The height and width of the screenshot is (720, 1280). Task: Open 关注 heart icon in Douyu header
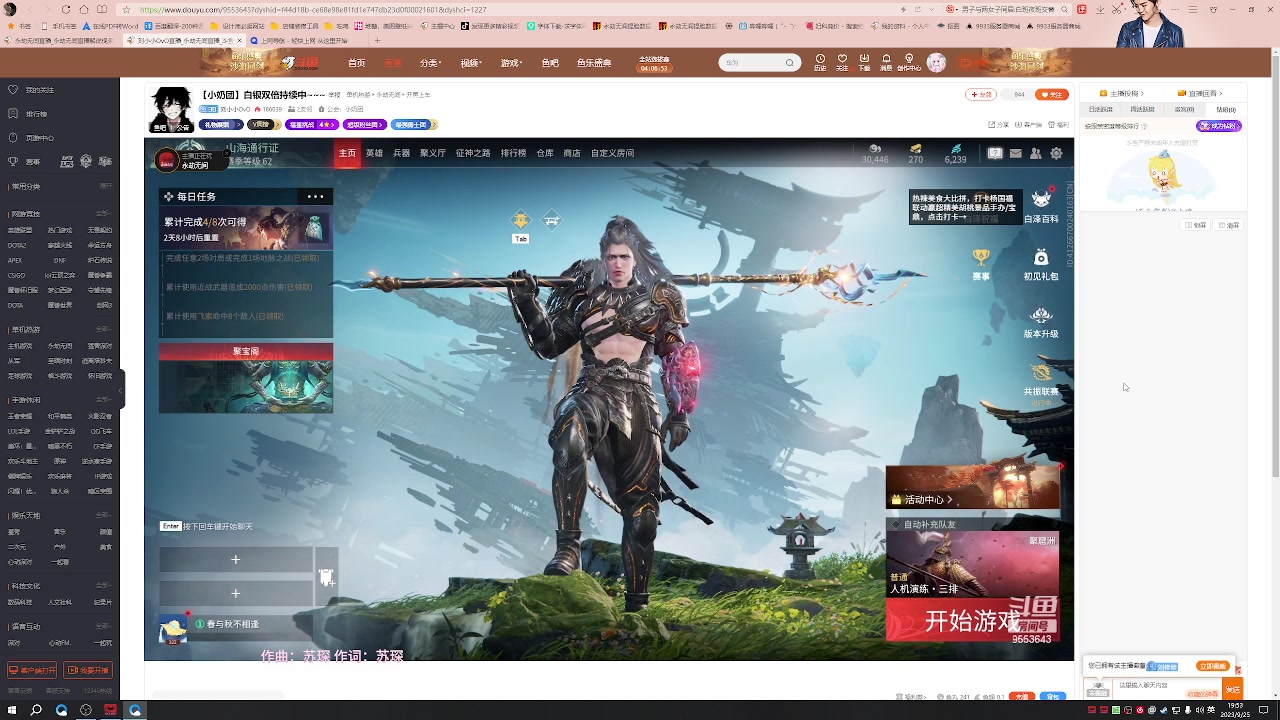click(x=842, y=62)
